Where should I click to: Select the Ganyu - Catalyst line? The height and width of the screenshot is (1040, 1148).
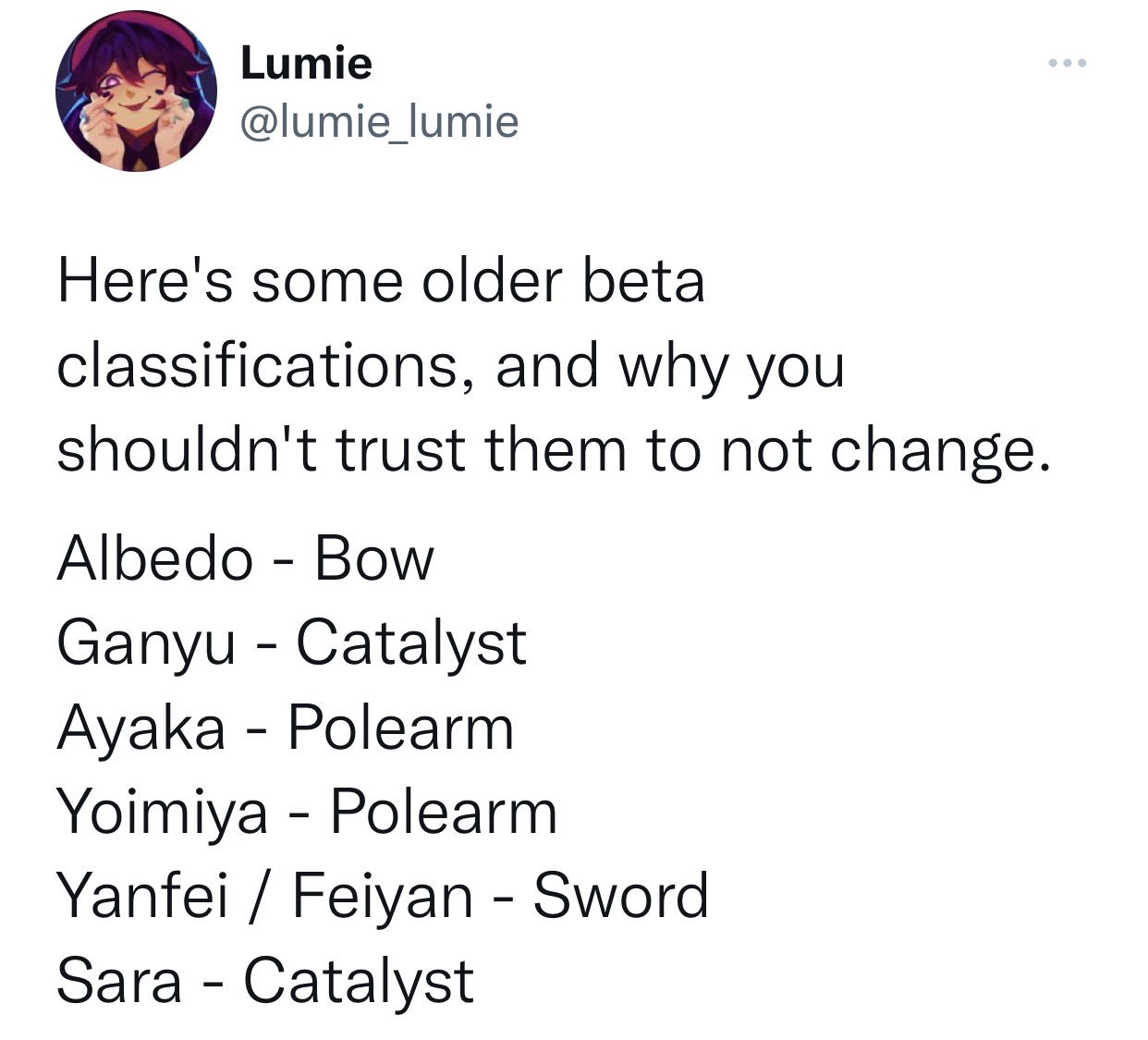291,642
